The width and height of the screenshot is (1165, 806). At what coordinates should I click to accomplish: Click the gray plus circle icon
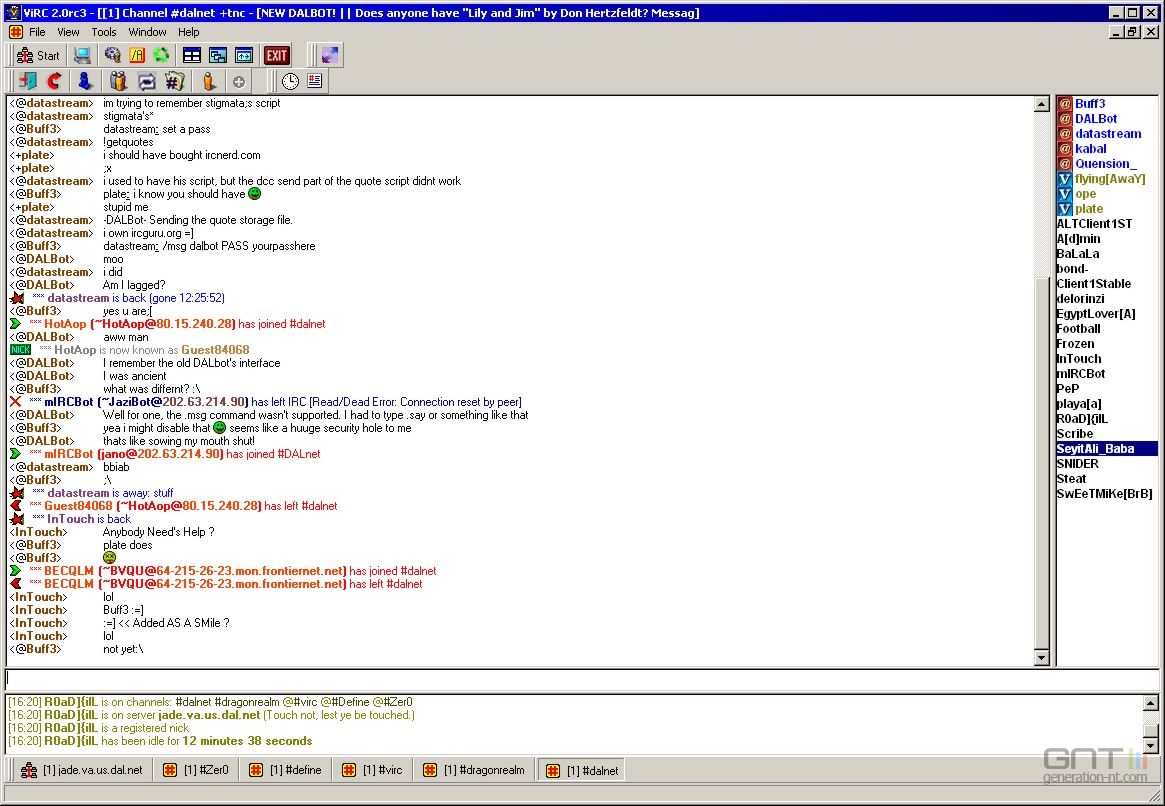pyautogui.click(x=238, y=82)
